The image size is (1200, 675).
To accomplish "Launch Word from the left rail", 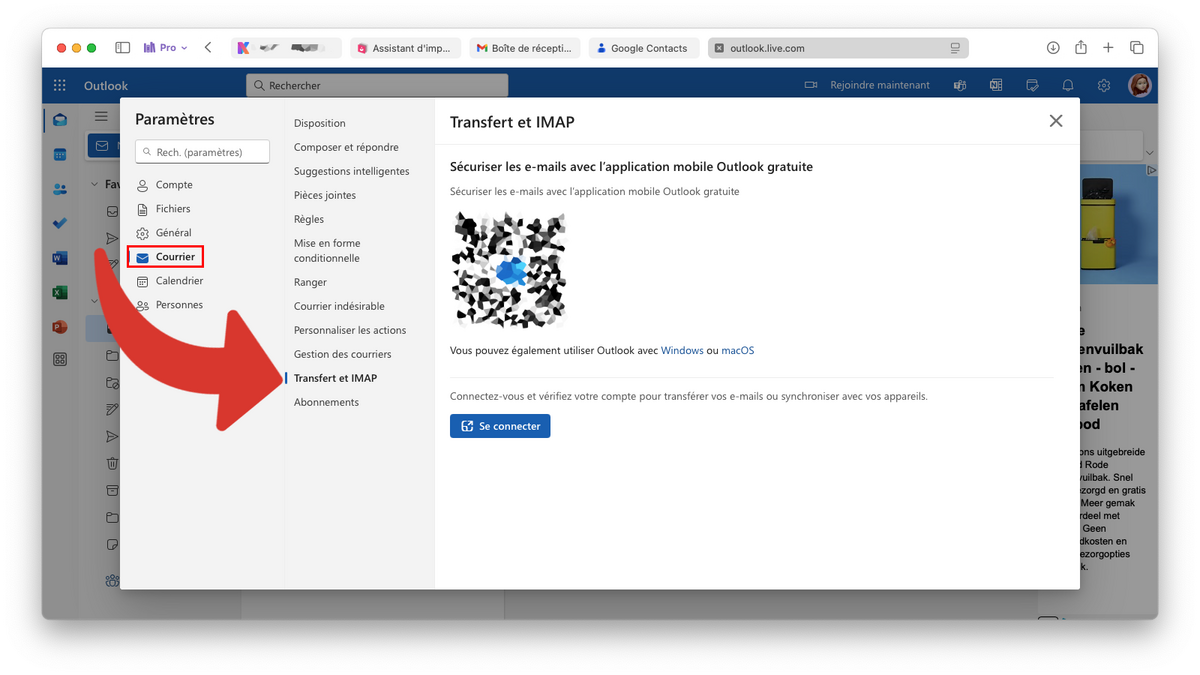I will click(x=60, y=258).
